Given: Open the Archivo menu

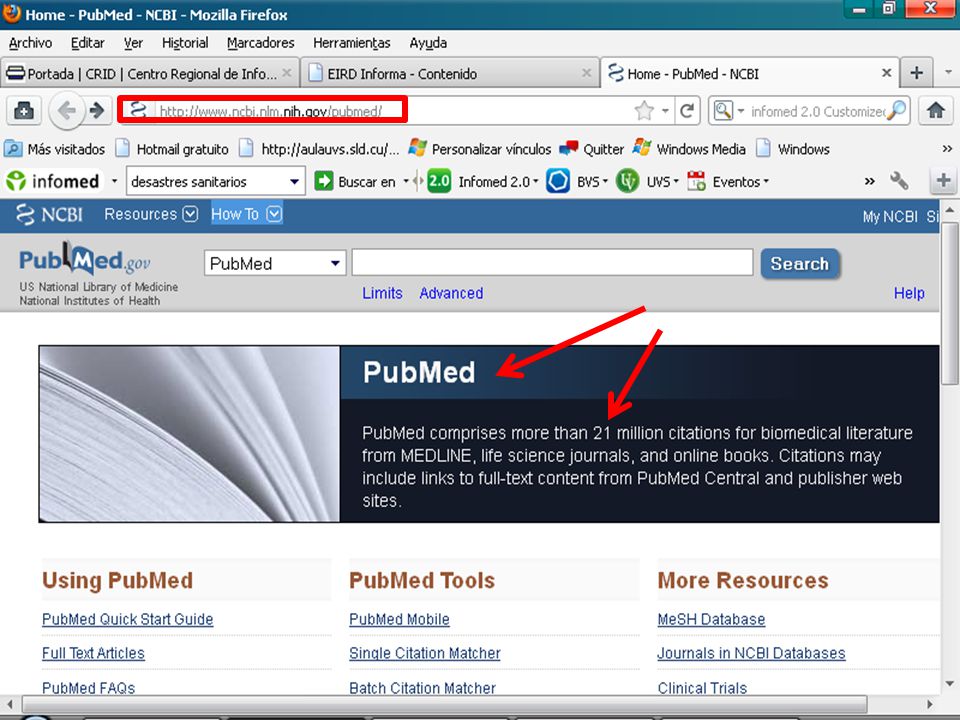Looking at the screenshot, I should 30,43.
